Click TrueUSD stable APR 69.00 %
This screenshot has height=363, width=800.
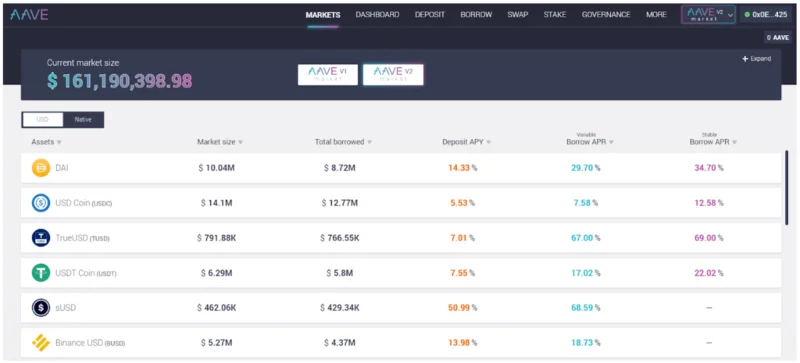click(709, 238)
